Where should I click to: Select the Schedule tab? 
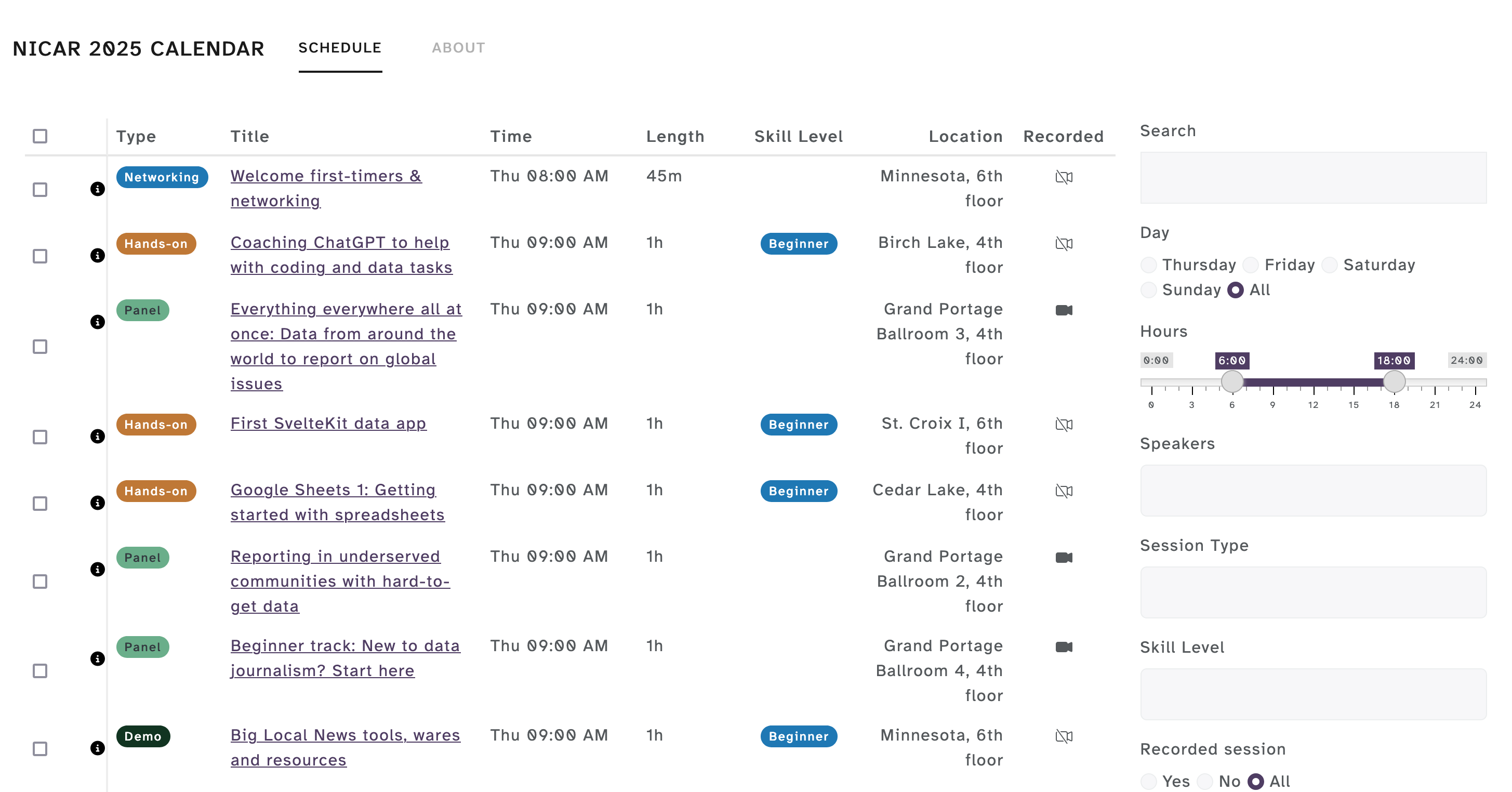coord(340,48)
